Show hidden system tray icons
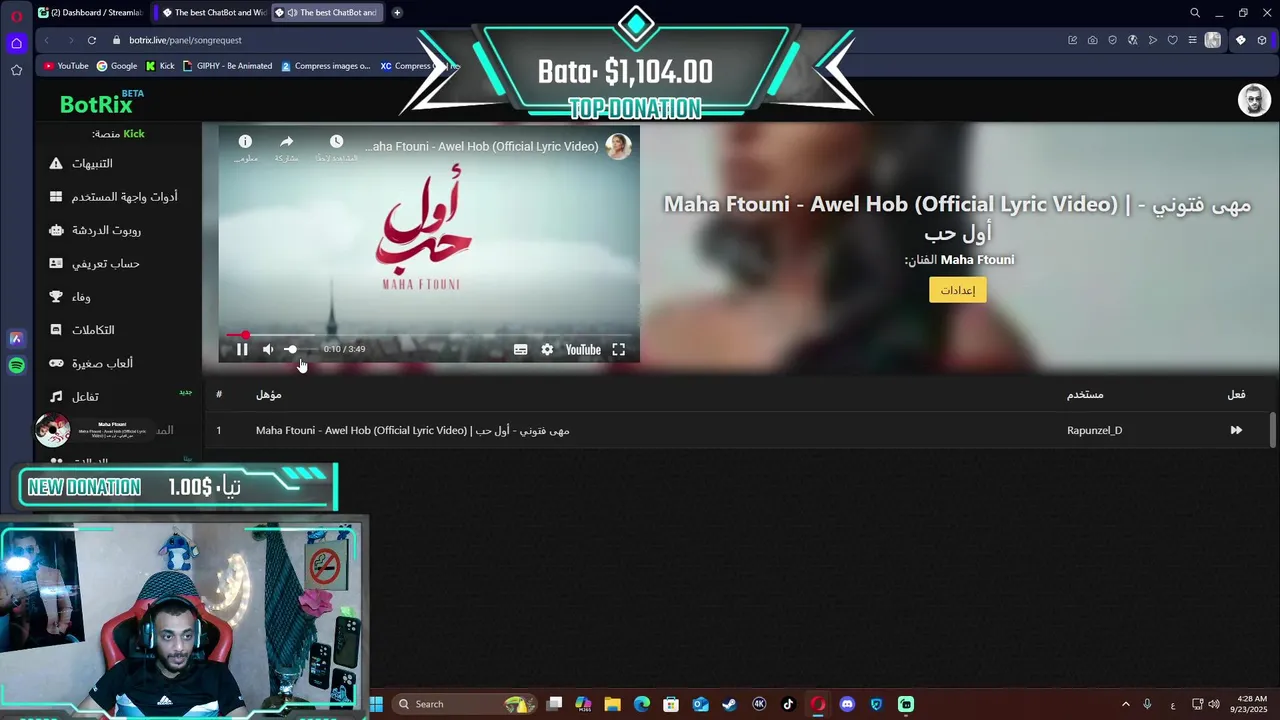The width and height of the screenshot is (1280, 720). tap(1125, 704)
